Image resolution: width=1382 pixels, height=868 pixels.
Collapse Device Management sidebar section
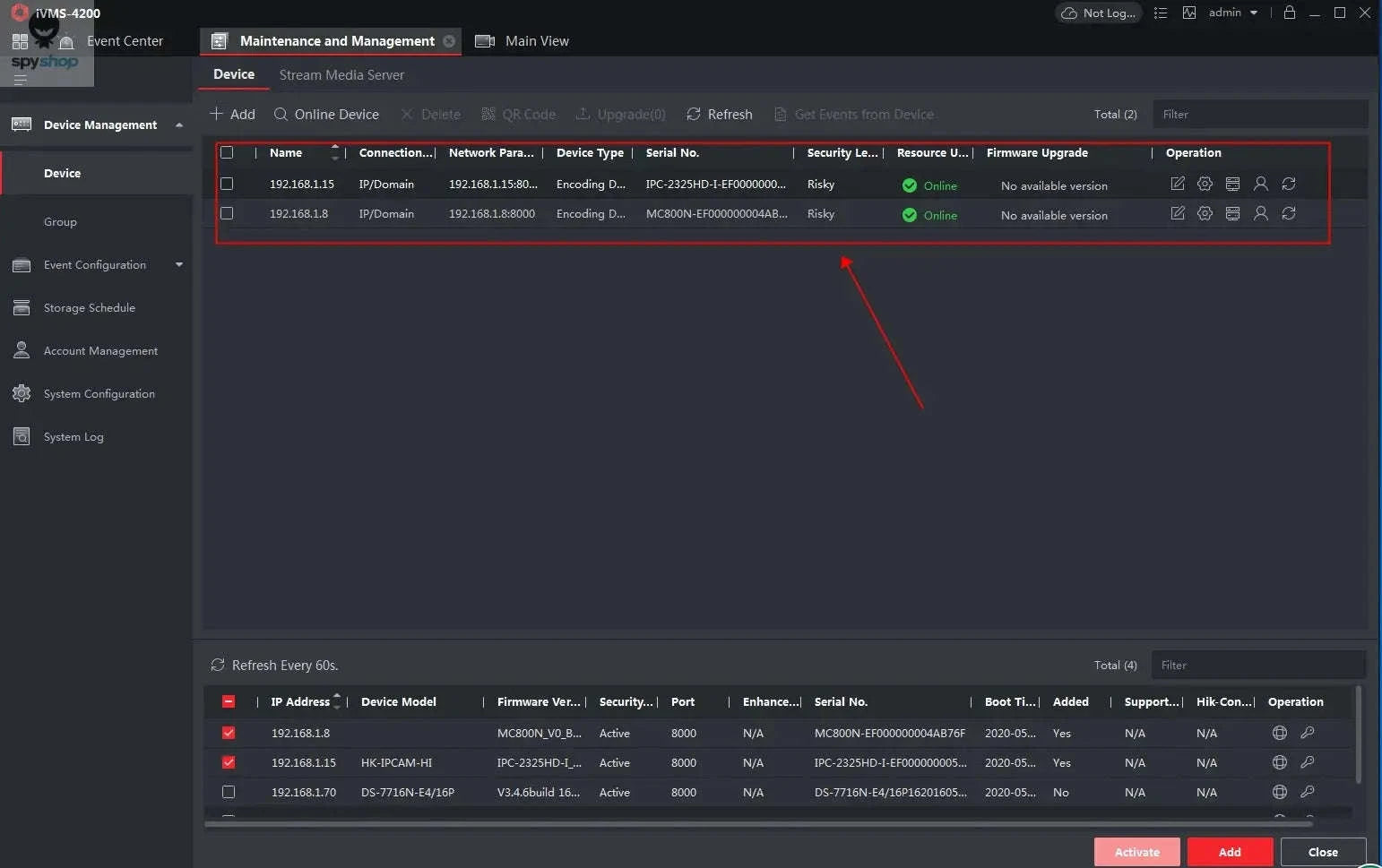(x=179, y=125)
